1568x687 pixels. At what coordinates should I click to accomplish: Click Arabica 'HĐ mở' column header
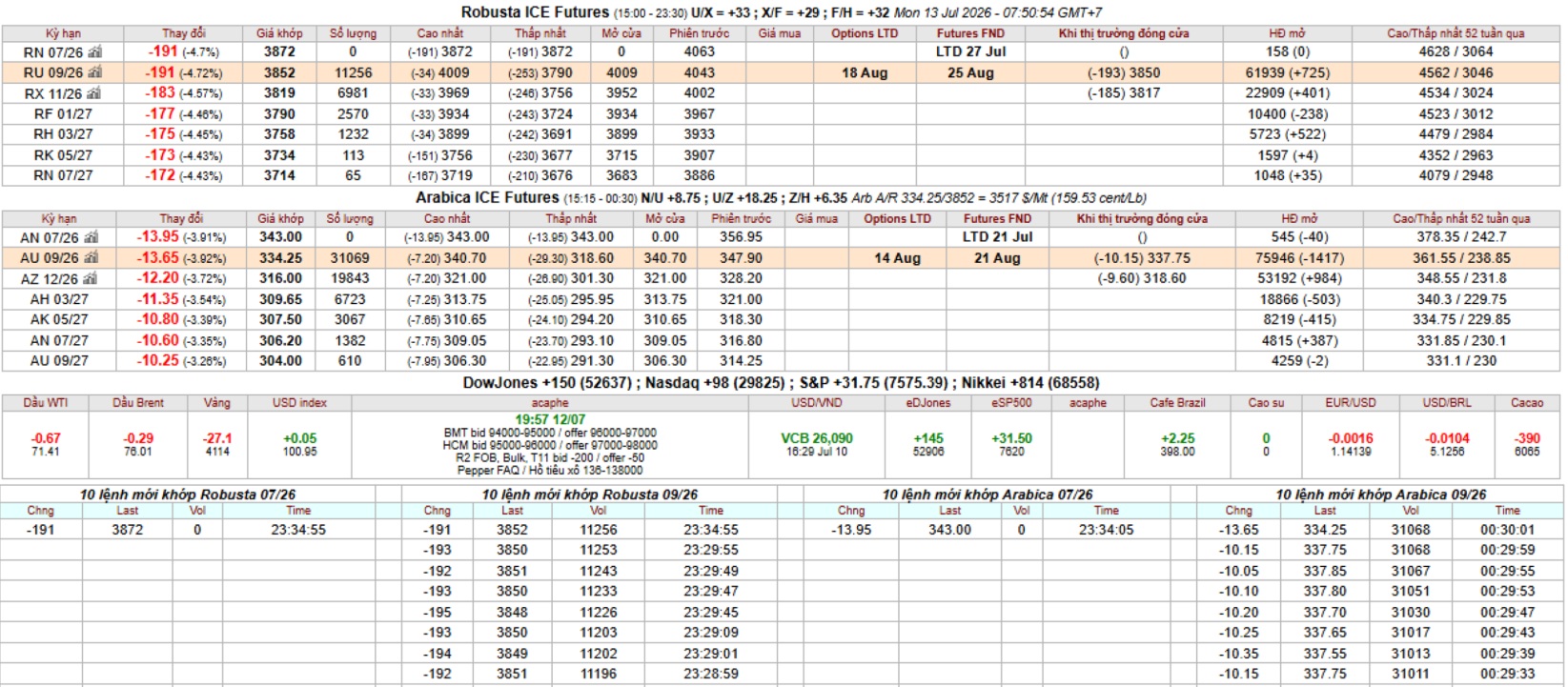[1300, 219]
